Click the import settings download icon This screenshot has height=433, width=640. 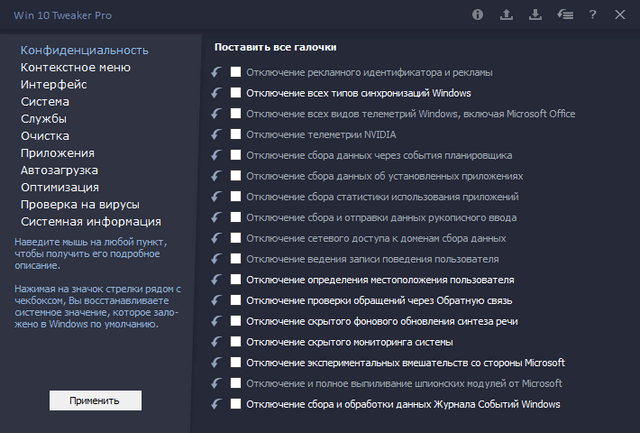[x=535, y=15]
